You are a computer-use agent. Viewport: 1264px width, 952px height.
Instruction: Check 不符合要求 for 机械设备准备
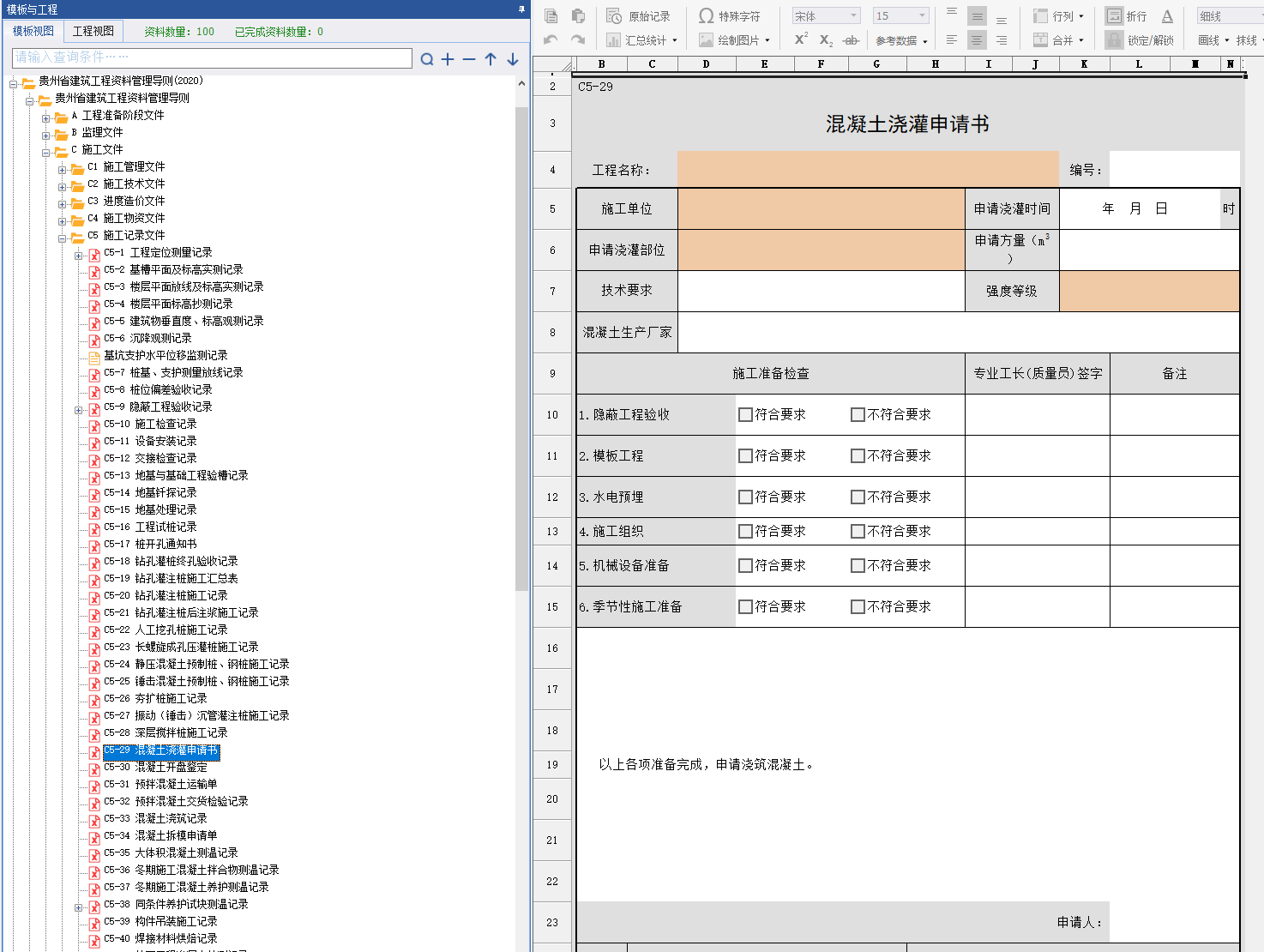point(858,566)
